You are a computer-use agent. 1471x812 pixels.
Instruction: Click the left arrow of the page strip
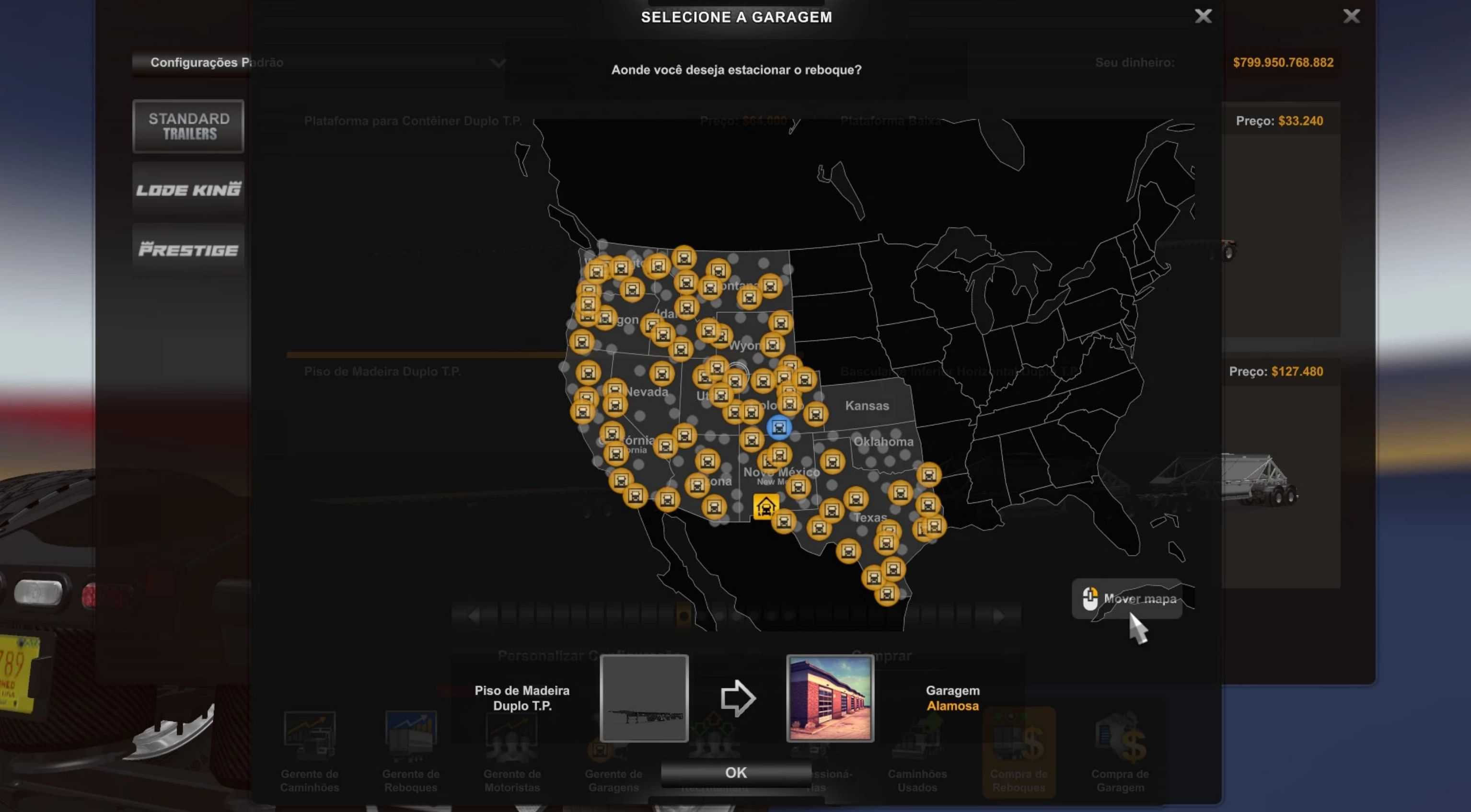point(474,616)
